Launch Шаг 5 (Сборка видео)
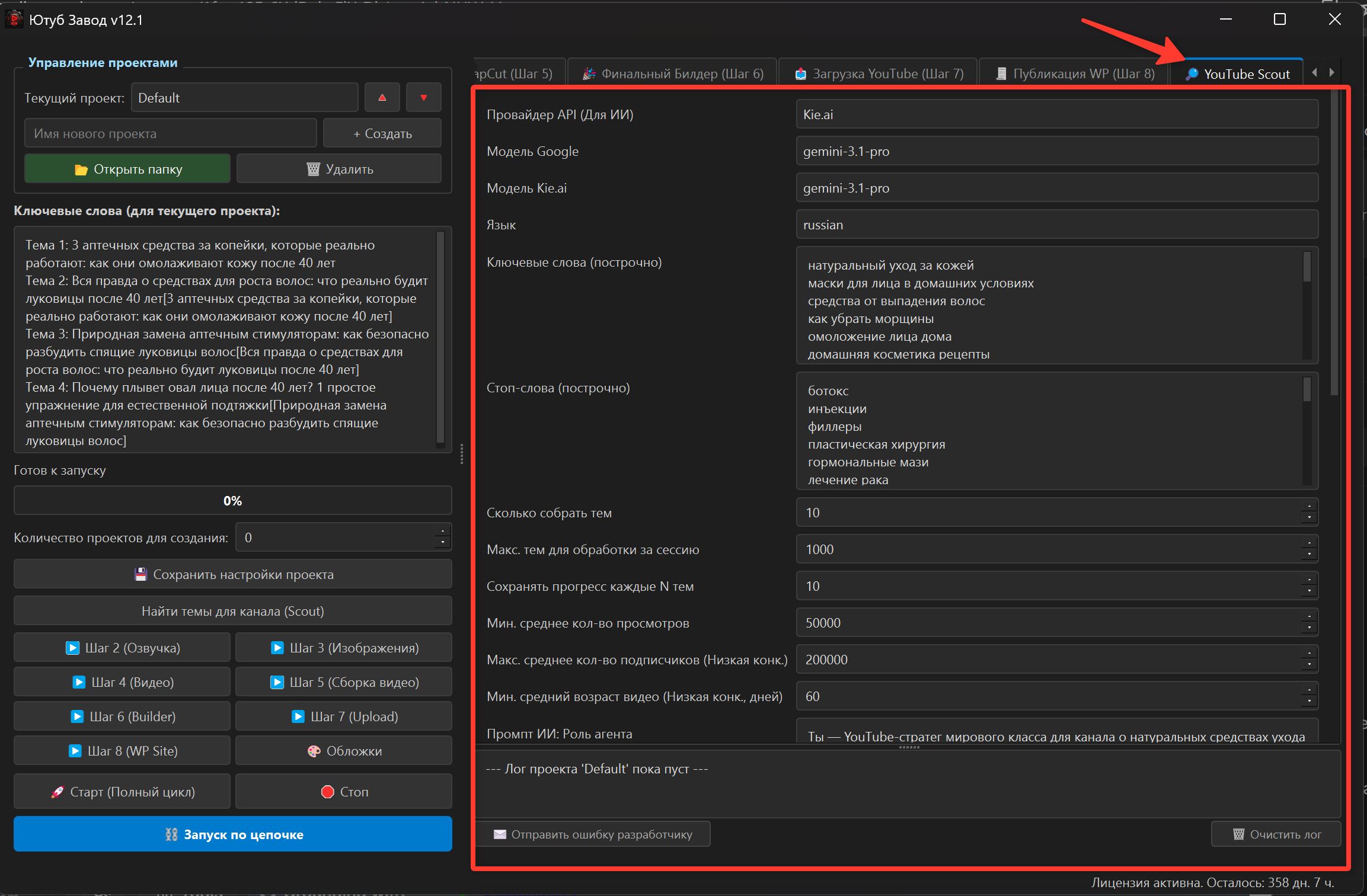The height and width of the screenshot is (896, 1367). (344, 682)
